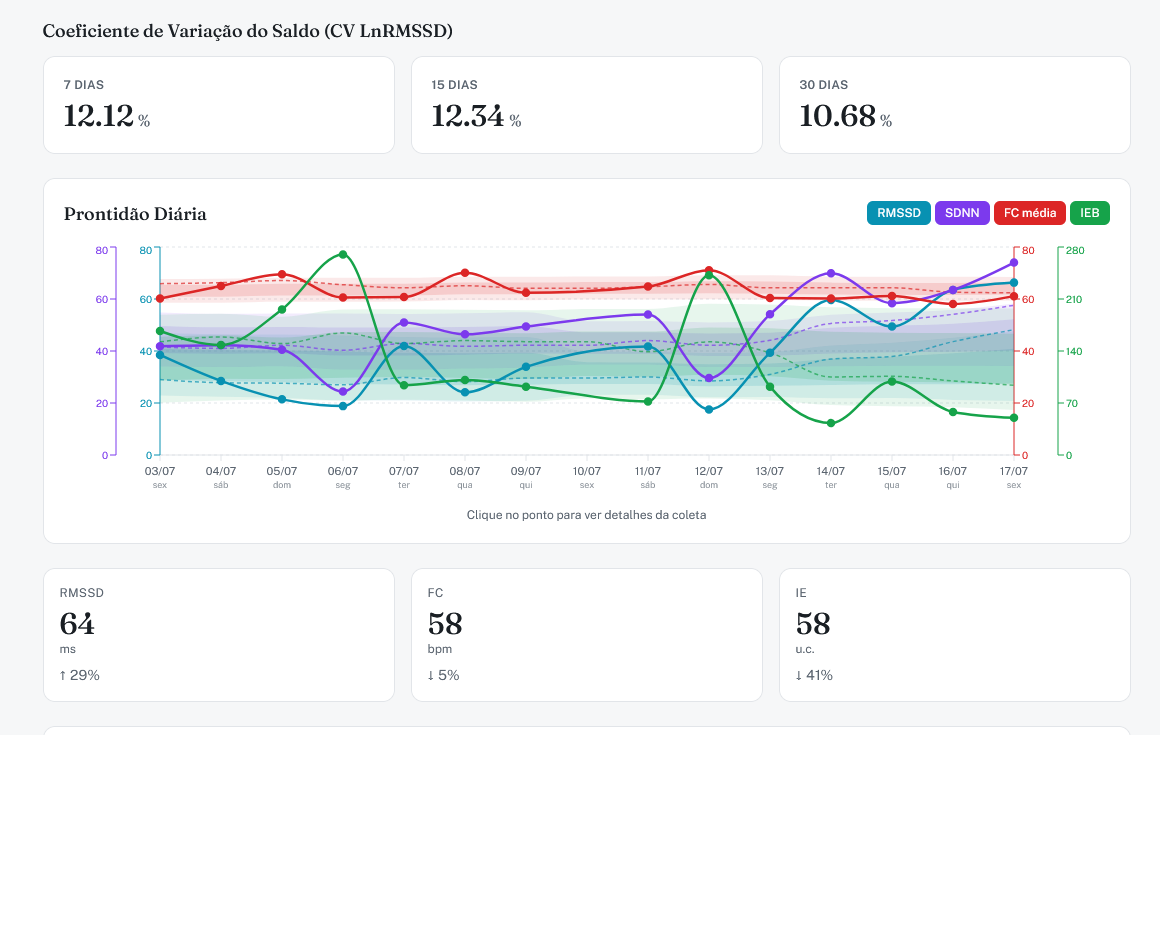Click the 210 tick on green IEB axis
The width and height of the screenshot is (1160, 932).
point(1073,300)
